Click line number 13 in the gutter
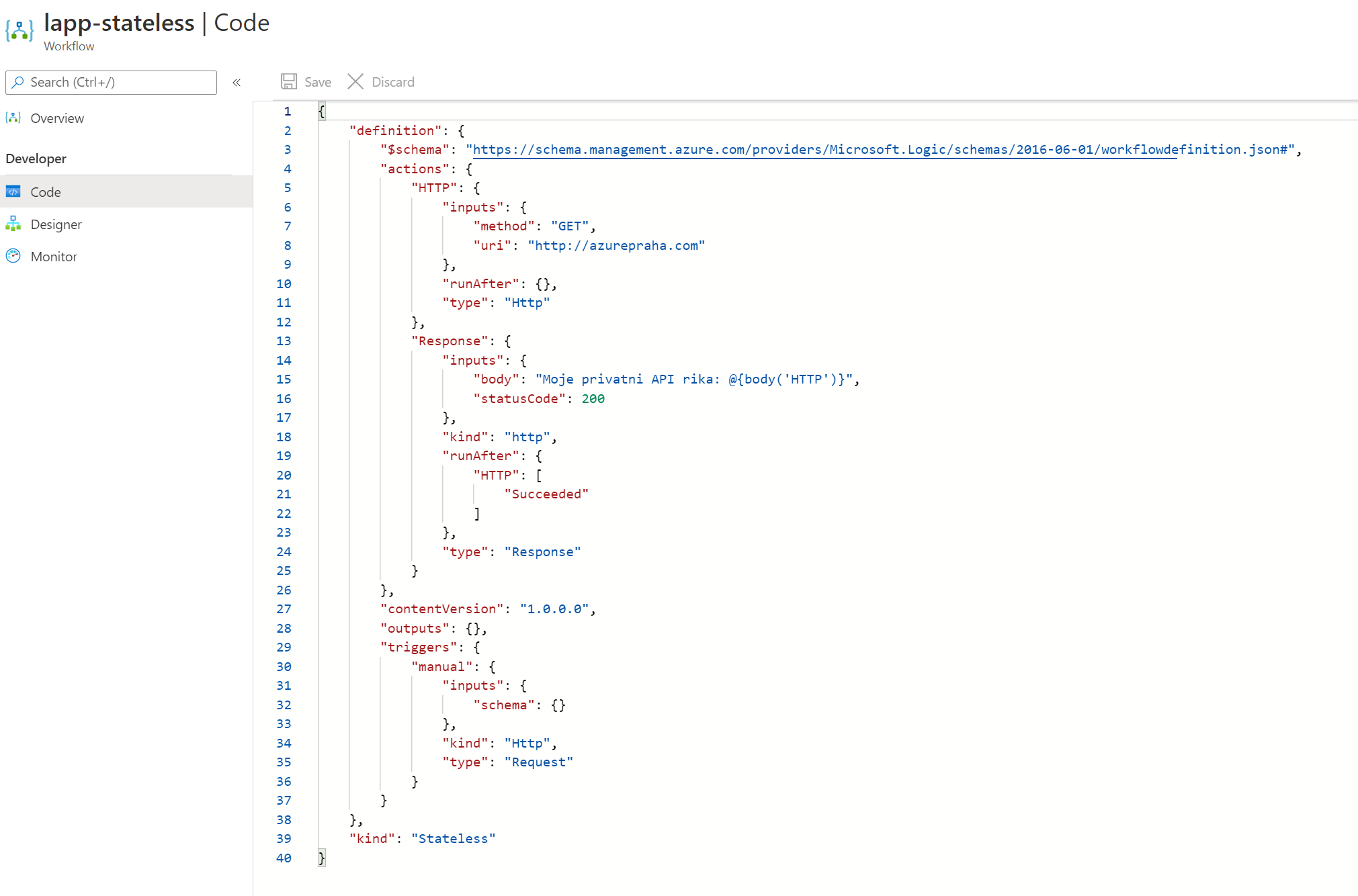Viewport: 1358px width, 896px height. click(284, 341)
